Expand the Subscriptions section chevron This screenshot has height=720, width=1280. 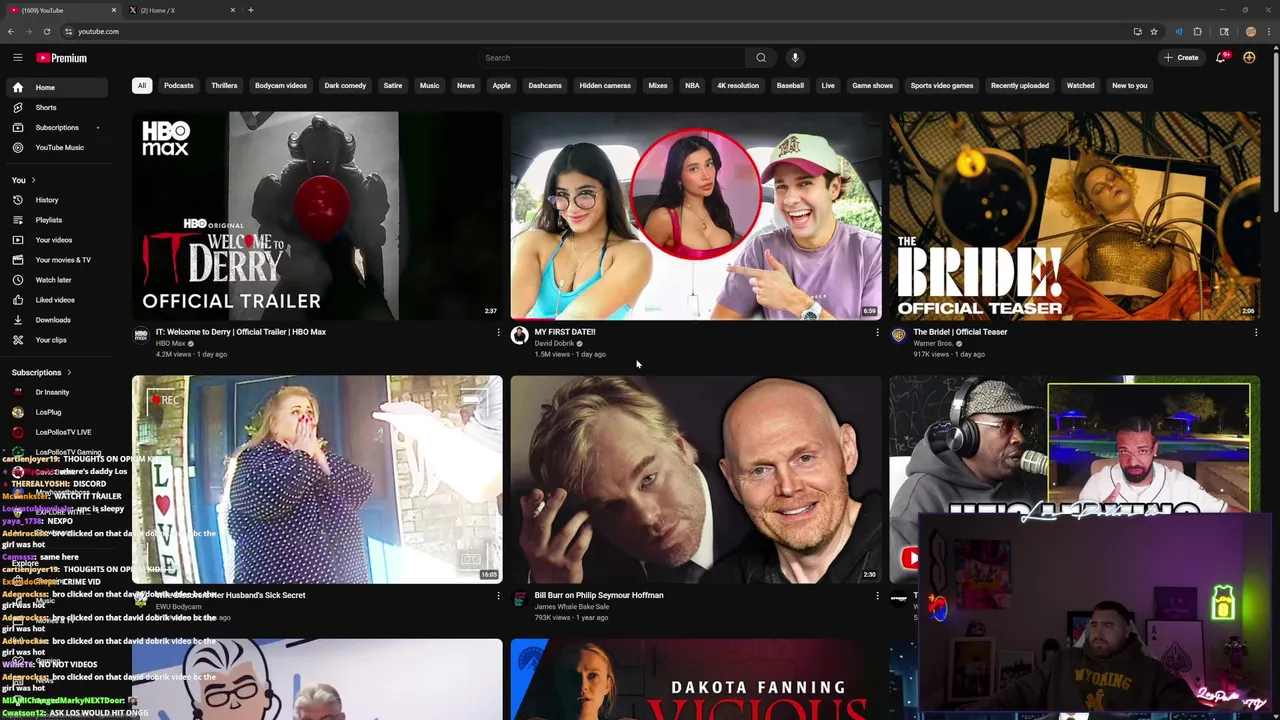pos(69,372)
